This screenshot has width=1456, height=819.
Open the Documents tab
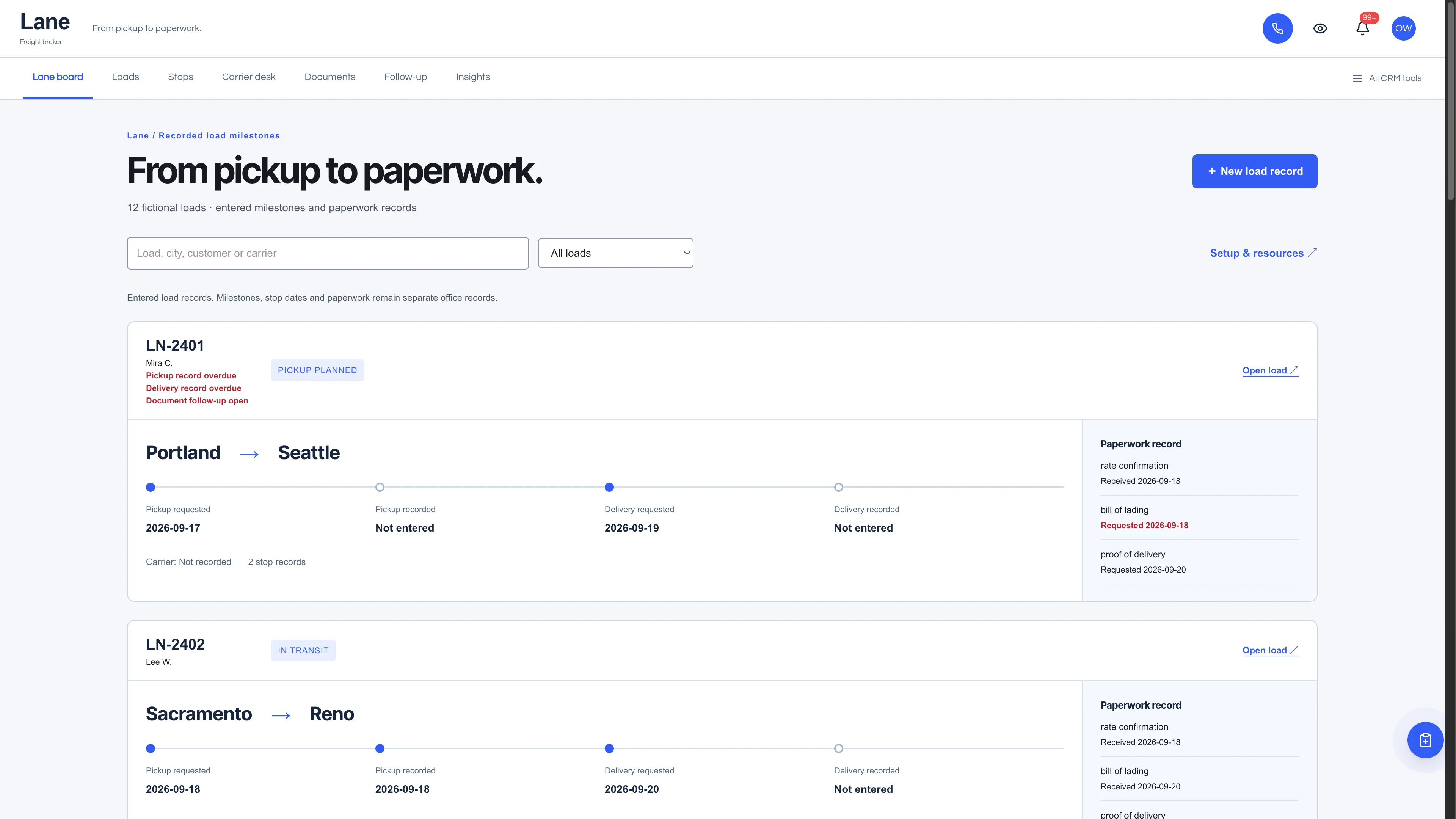coord(329,77)
